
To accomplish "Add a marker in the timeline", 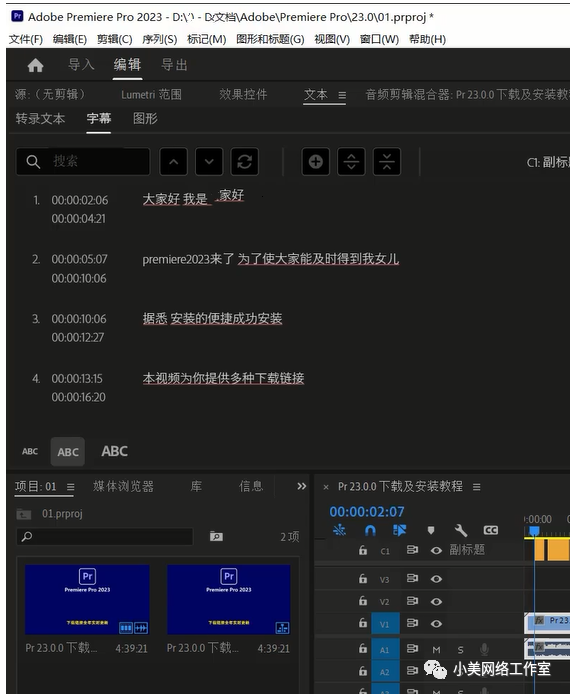I will 431,530.
